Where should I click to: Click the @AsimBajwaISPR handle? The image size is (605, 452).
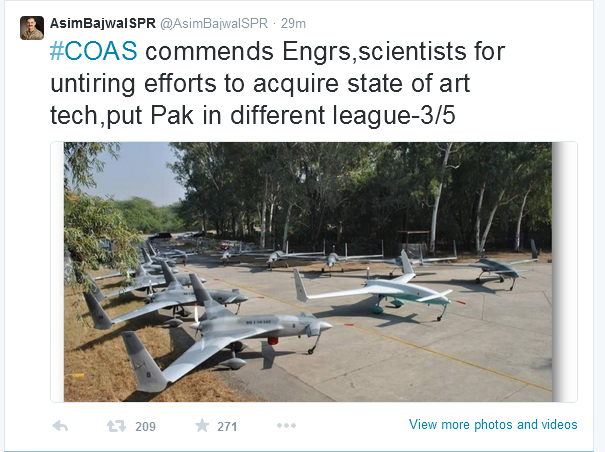214,23
